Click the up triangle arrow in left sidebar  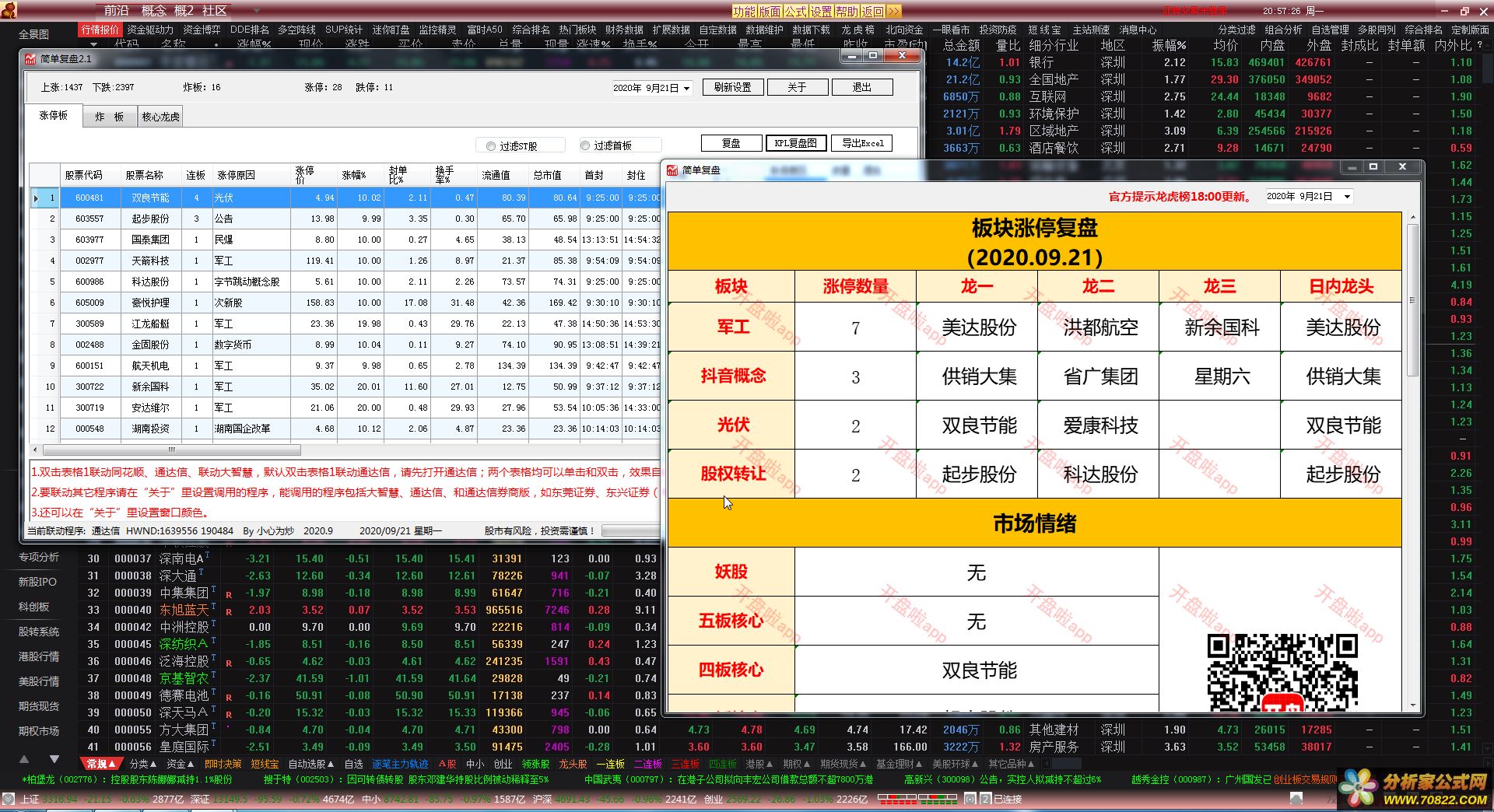(x=24, y=758)
